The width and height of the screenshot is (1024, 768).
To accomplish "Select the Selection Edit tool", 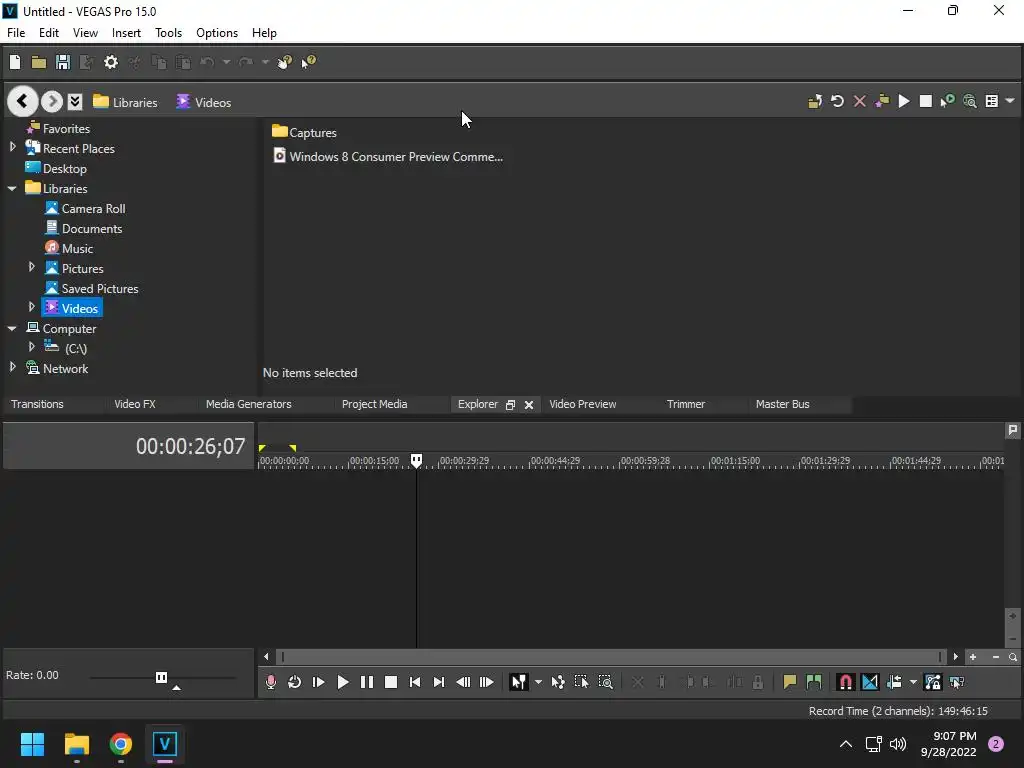I will (x=581, y=682).
